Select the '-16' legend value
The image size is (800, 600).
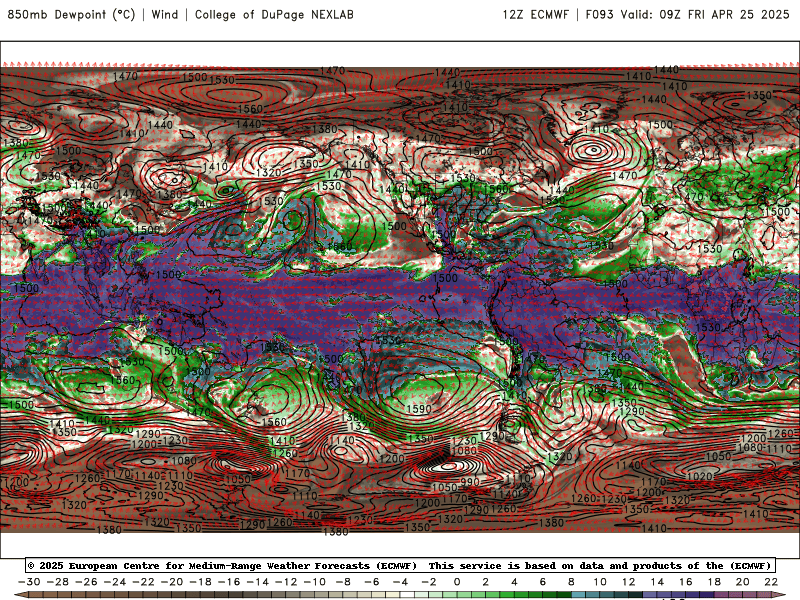[x=229, y=582]
